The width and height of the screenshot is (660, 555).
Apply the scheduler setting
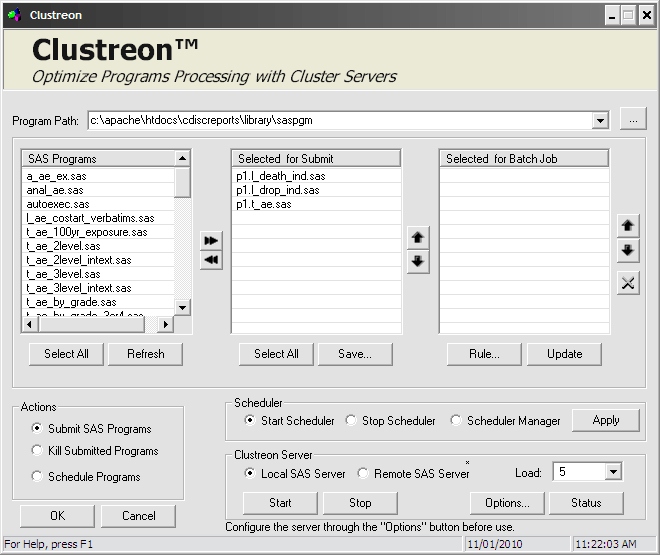click(x=606, y=420)
